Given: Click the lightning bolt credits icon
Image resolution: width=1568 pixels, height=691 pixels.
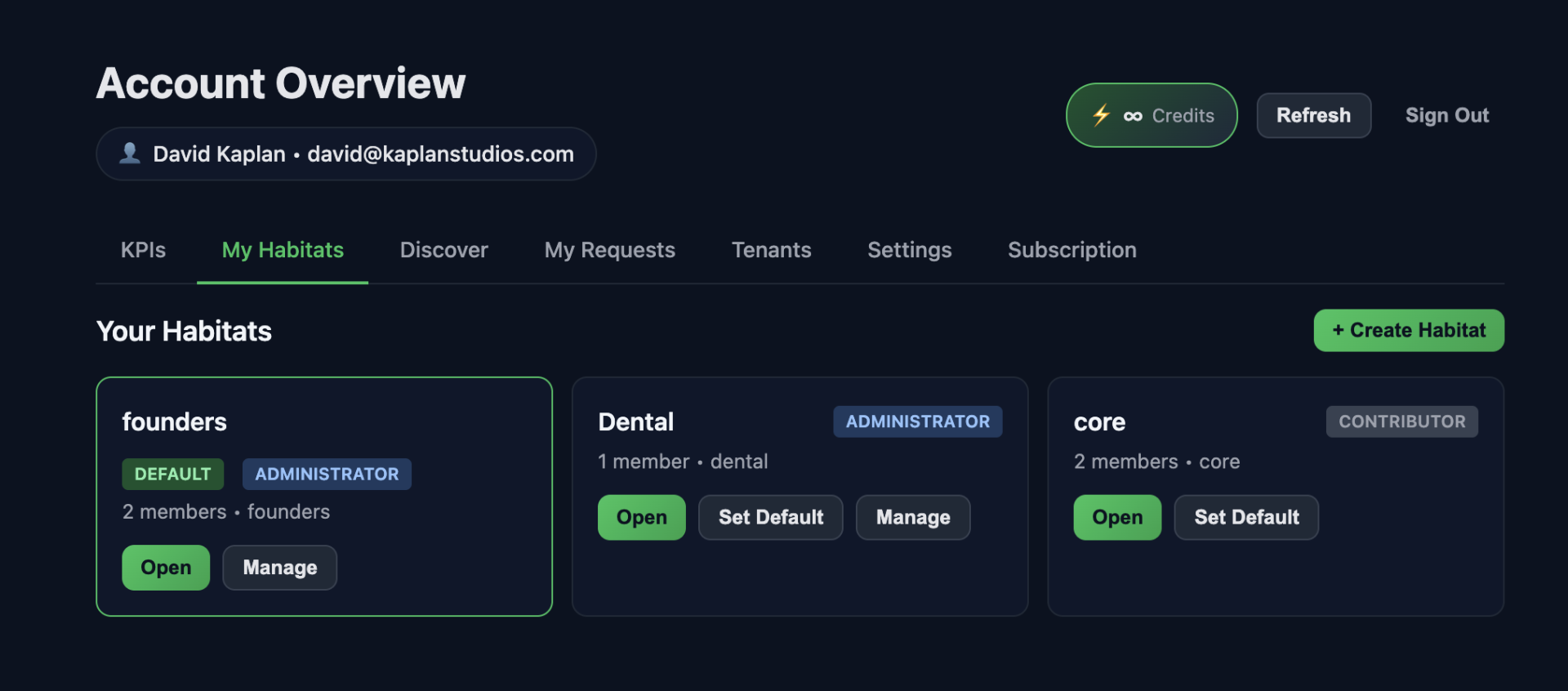Looking at the screenshot, I should pyautogui.click(x=1101, y=115).
